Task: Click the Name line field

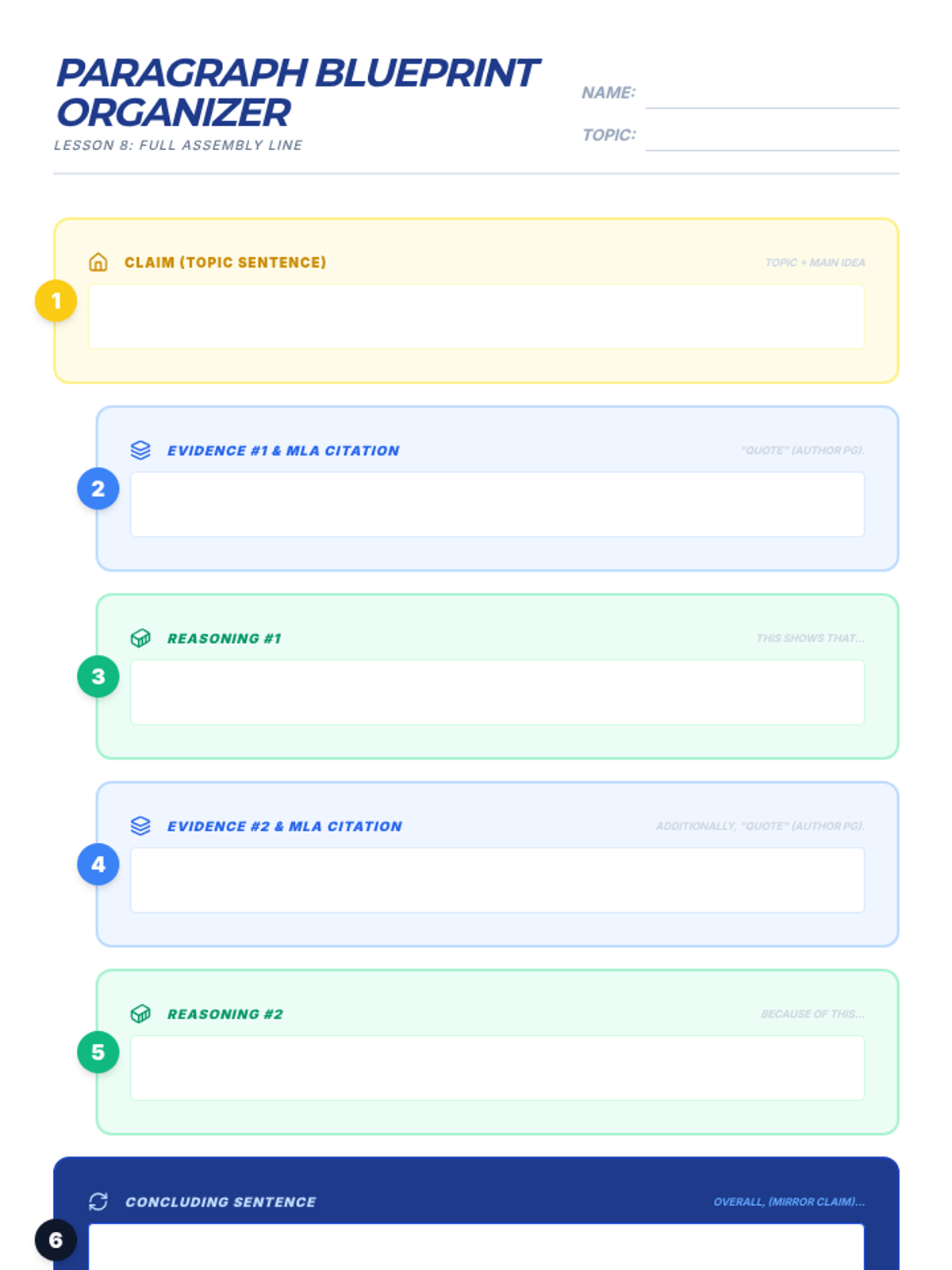Action: (x=772, y=94)
